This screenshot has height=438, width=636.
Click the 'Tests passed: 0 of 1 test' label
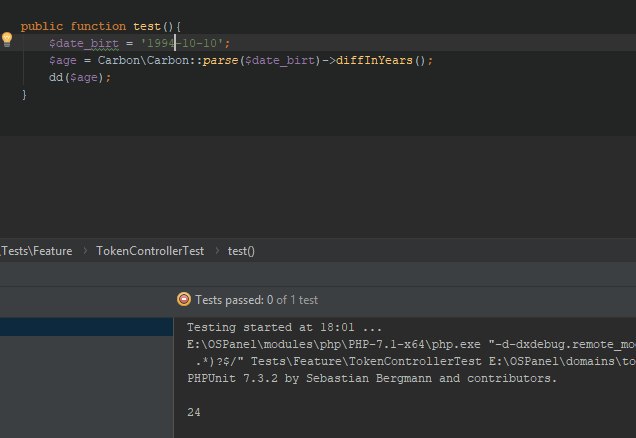[256, 300]
